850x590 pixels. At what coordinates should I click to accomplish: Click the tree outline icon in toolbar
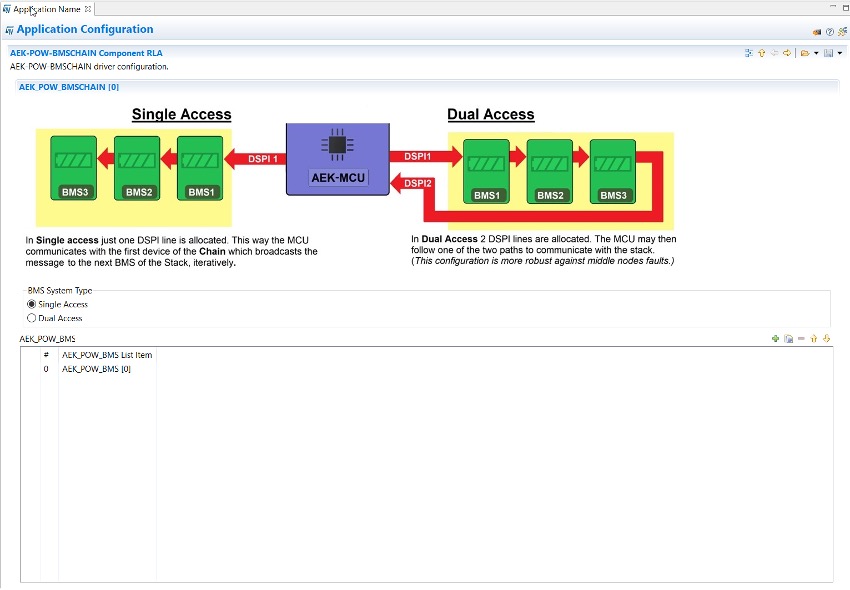click(x=749, y=53)
